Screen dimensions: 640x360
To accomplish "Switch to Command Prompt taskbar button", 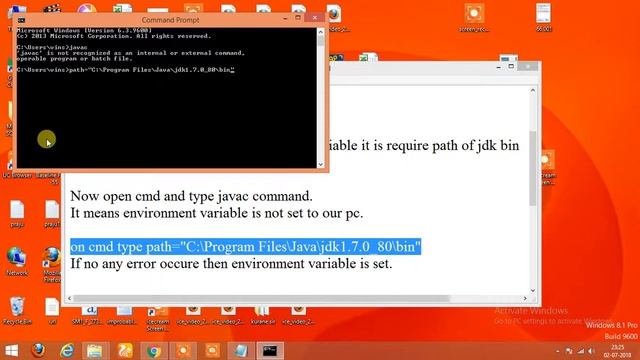I will (x=270, y=351).
